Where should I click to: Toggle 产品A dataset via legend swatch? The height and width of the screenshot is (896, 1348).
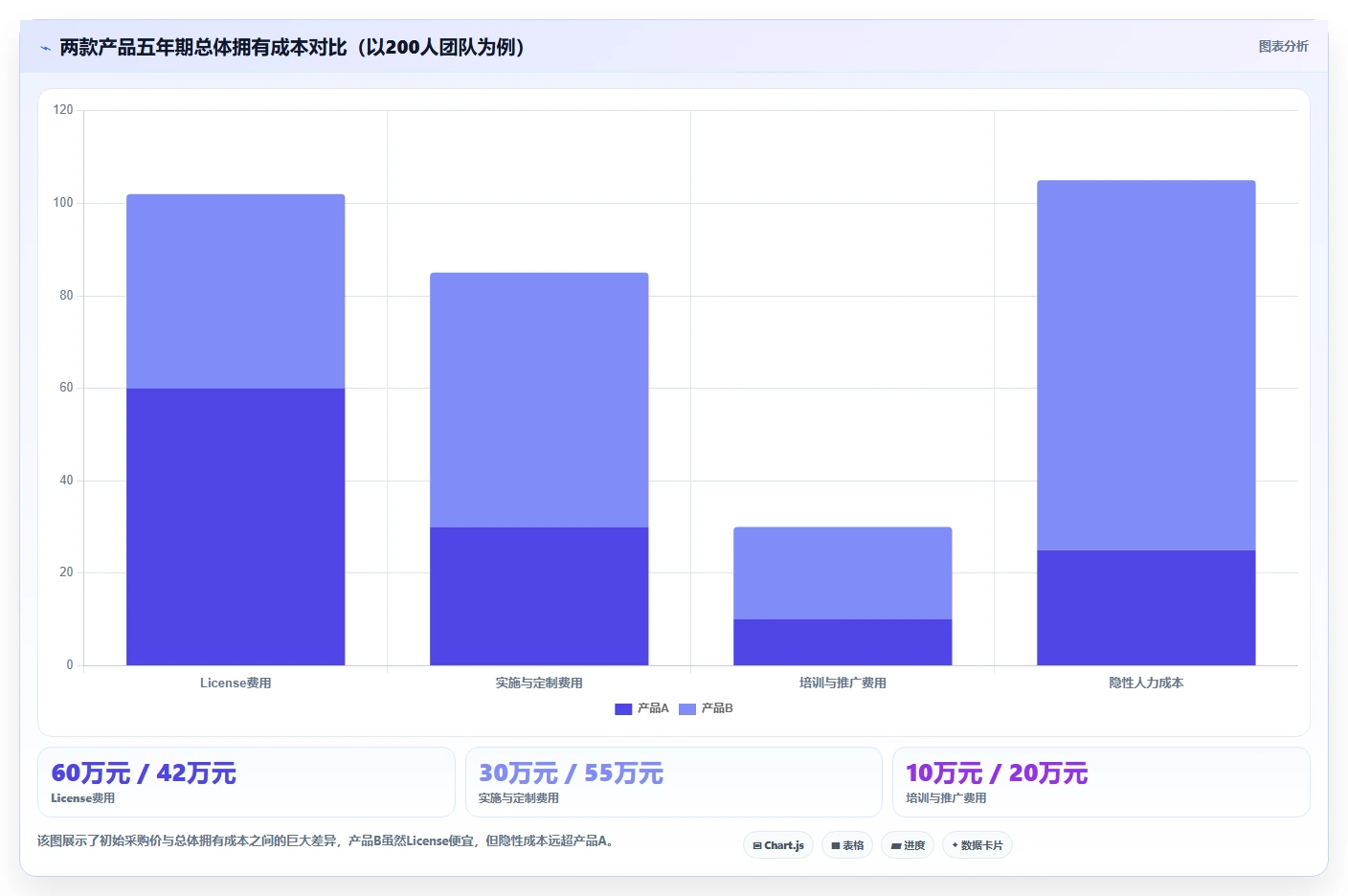(x=623, y=709)
